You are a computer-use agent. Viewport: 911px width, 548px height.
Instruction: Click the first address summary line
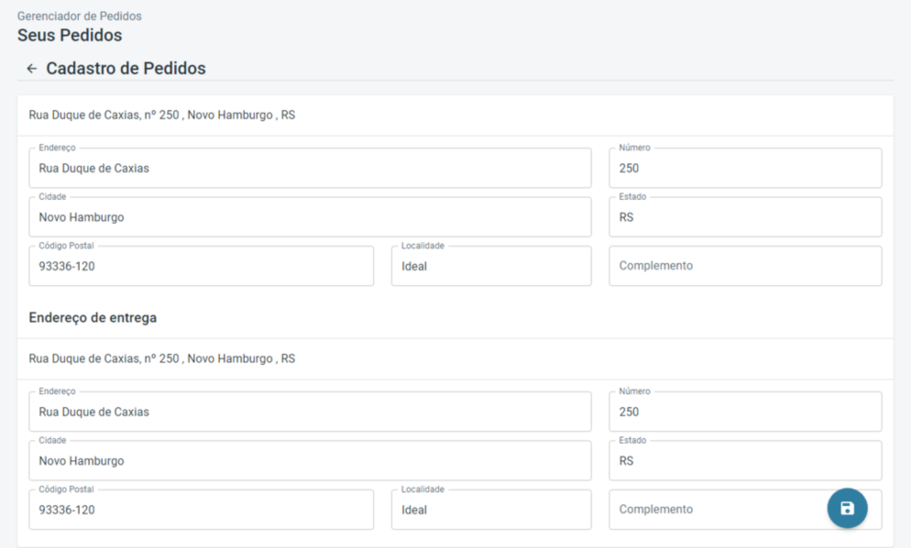click(162, 115)
